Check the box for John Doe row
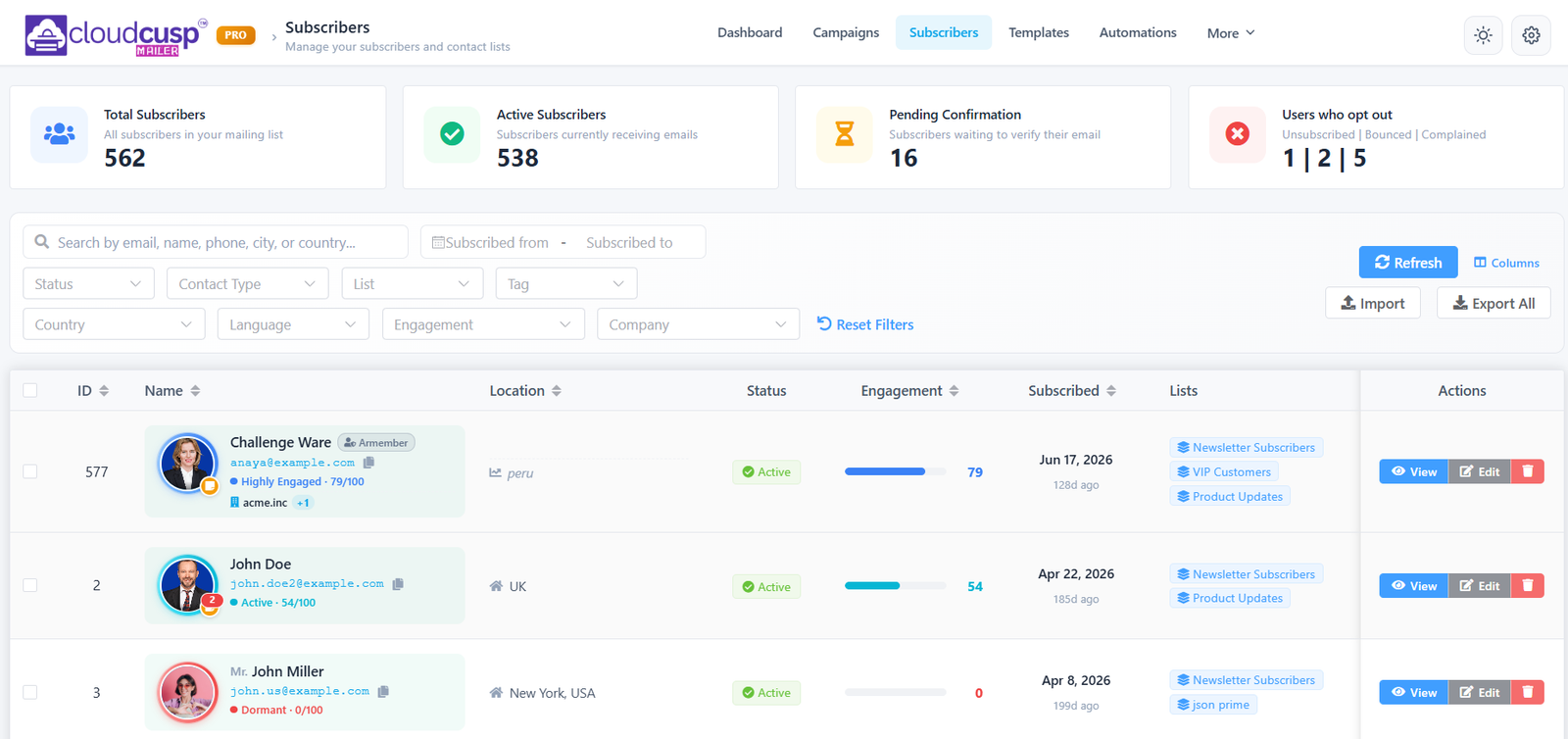Viewport: 1568px width, 739px height. click(30, 585)
